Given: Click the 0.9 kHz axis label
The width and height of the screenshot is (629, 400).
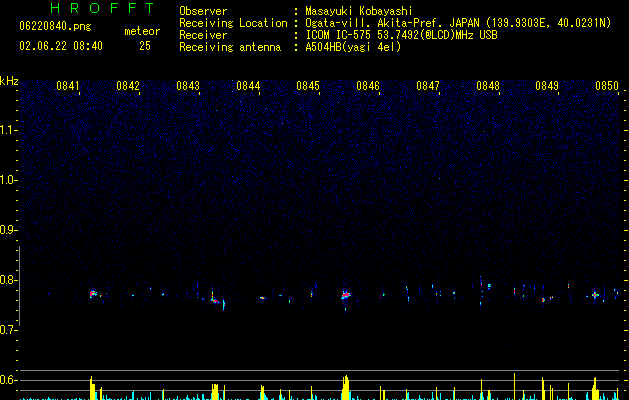Looking at the screenshot, I should (x=9, y=230).
